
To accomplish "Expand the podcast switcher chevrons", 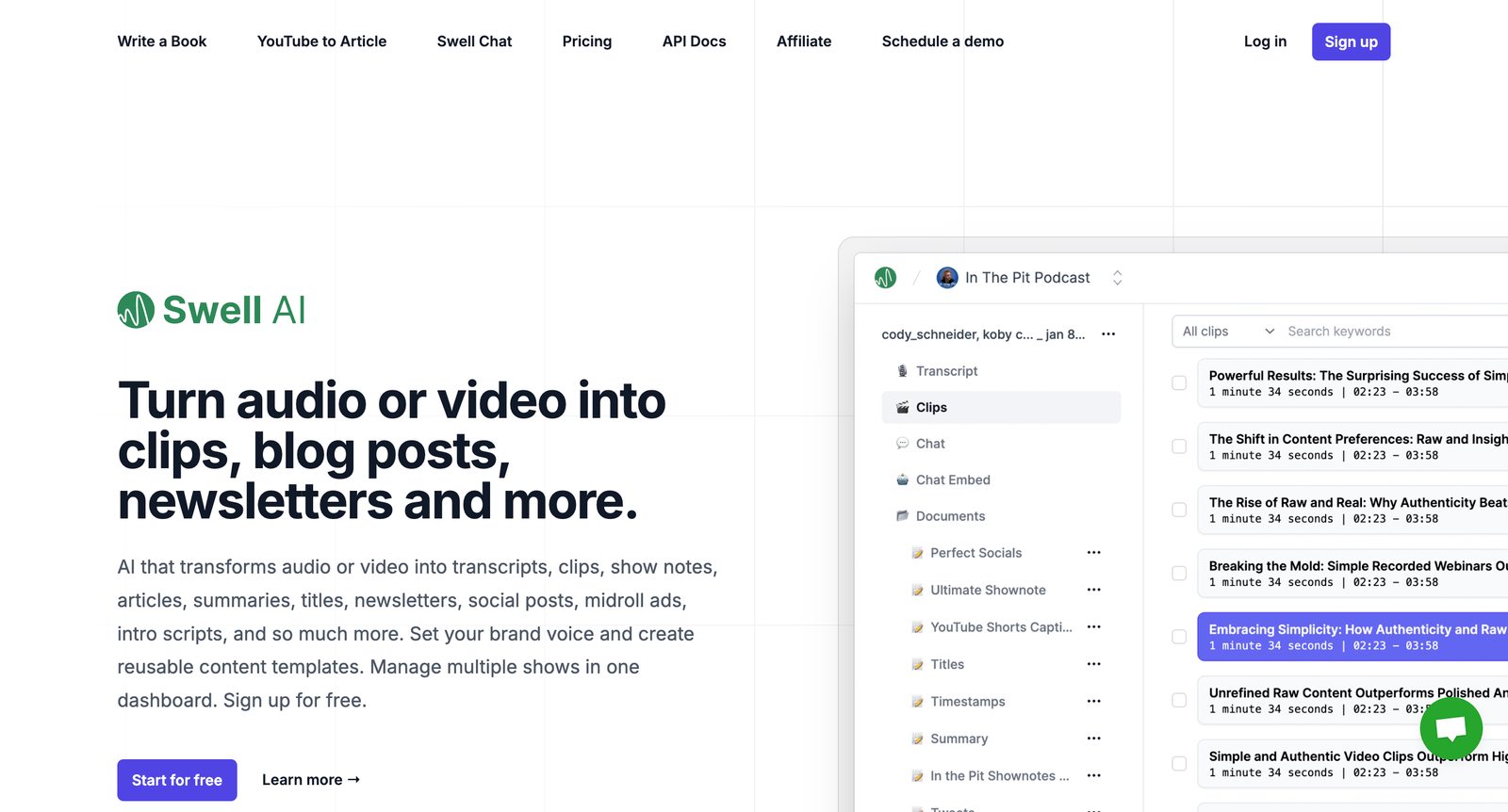I will pos(1117,278).
